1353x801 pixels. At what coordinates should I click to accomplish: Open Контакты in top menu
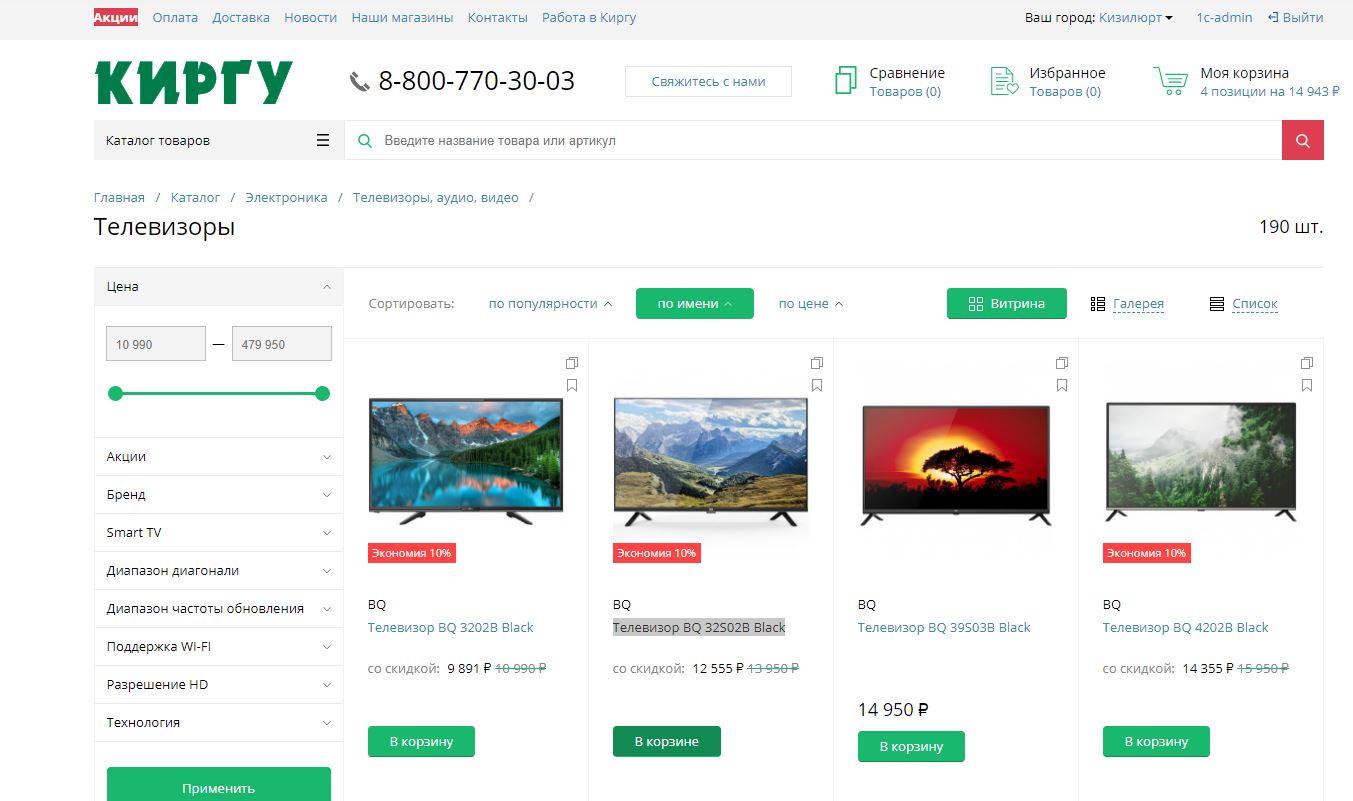point(497,17)
